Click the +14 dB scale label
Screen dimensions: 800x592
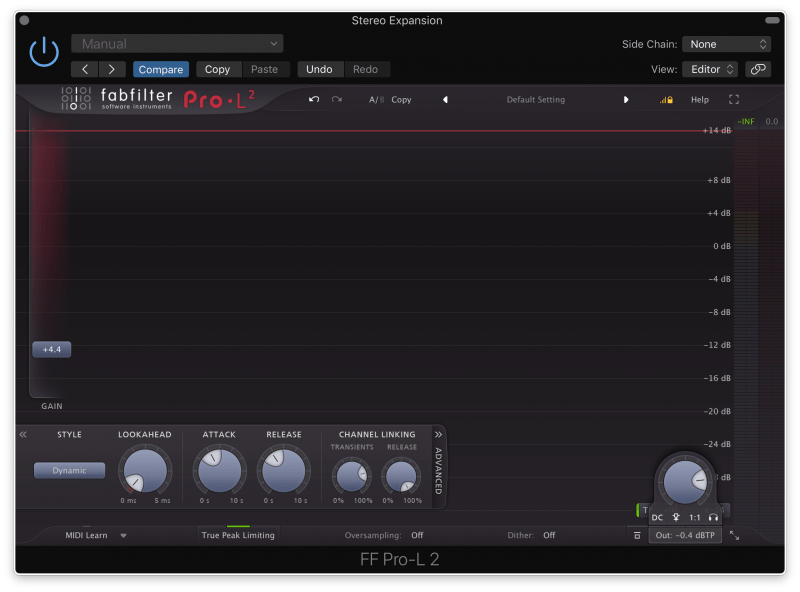717,131
